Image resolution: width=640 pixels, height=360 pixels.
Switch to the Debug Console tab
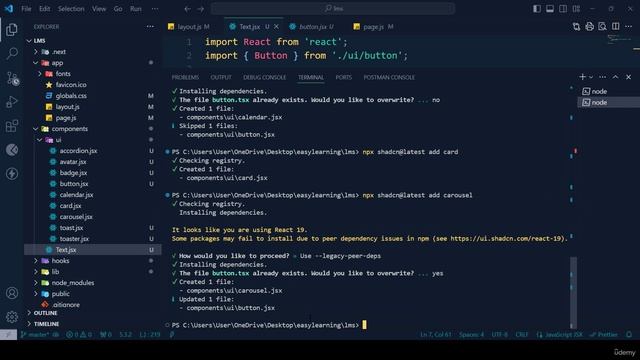click(x=264, y=77)
